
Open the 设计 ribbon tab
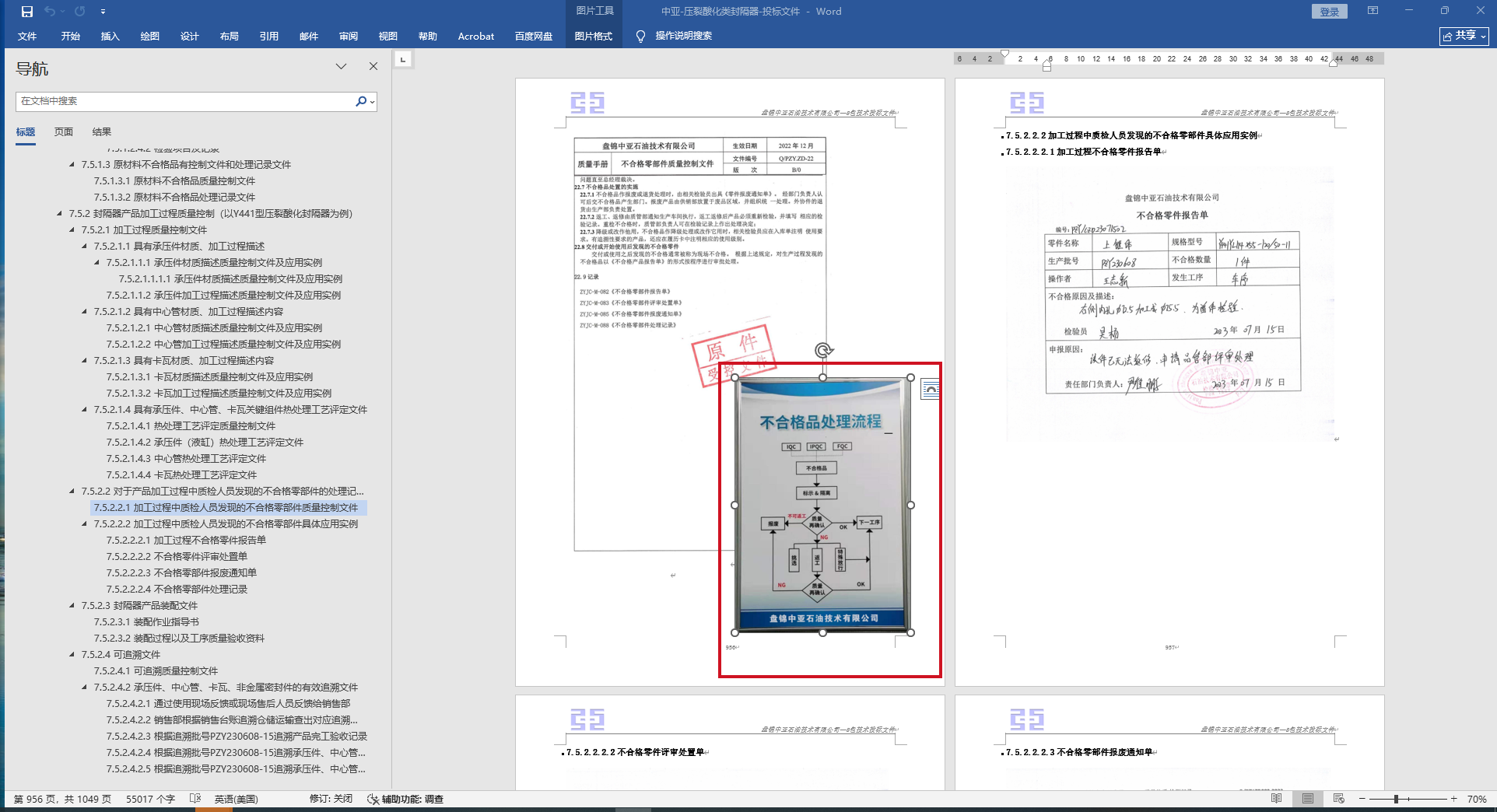tap(190, 36)
